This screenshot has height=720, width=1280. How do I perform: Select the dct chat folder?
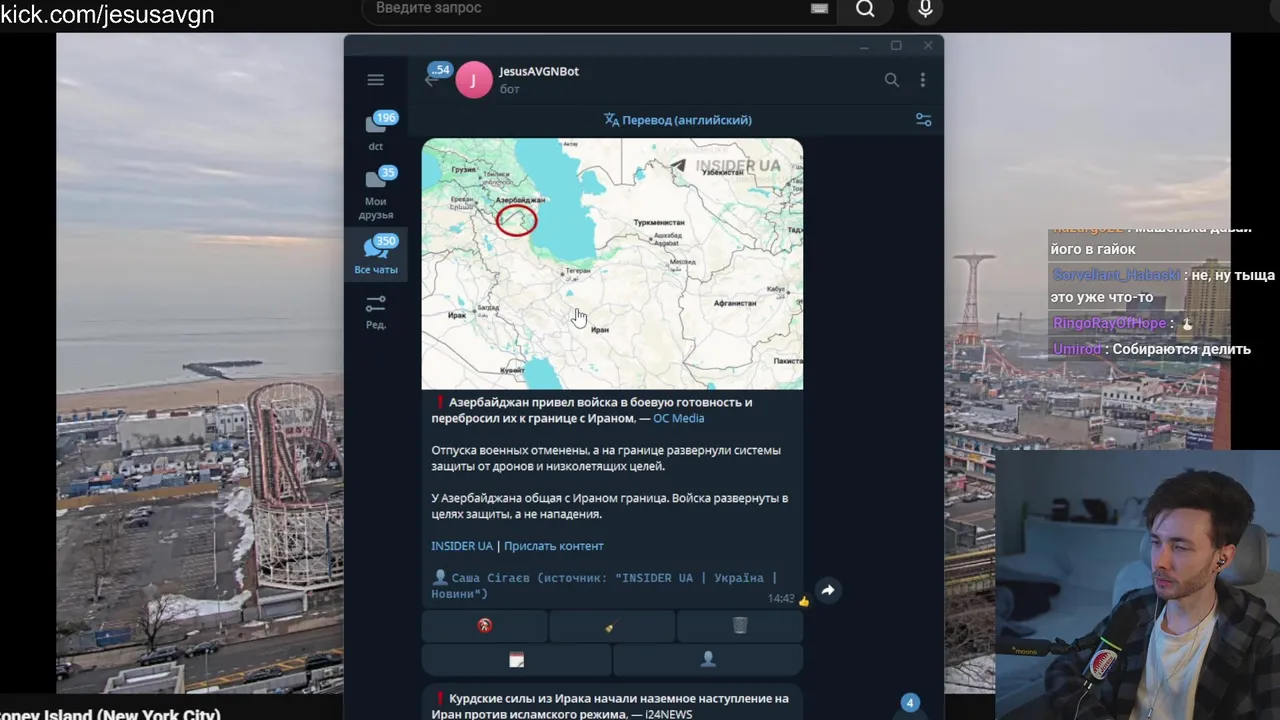click(x=376, y=133)
